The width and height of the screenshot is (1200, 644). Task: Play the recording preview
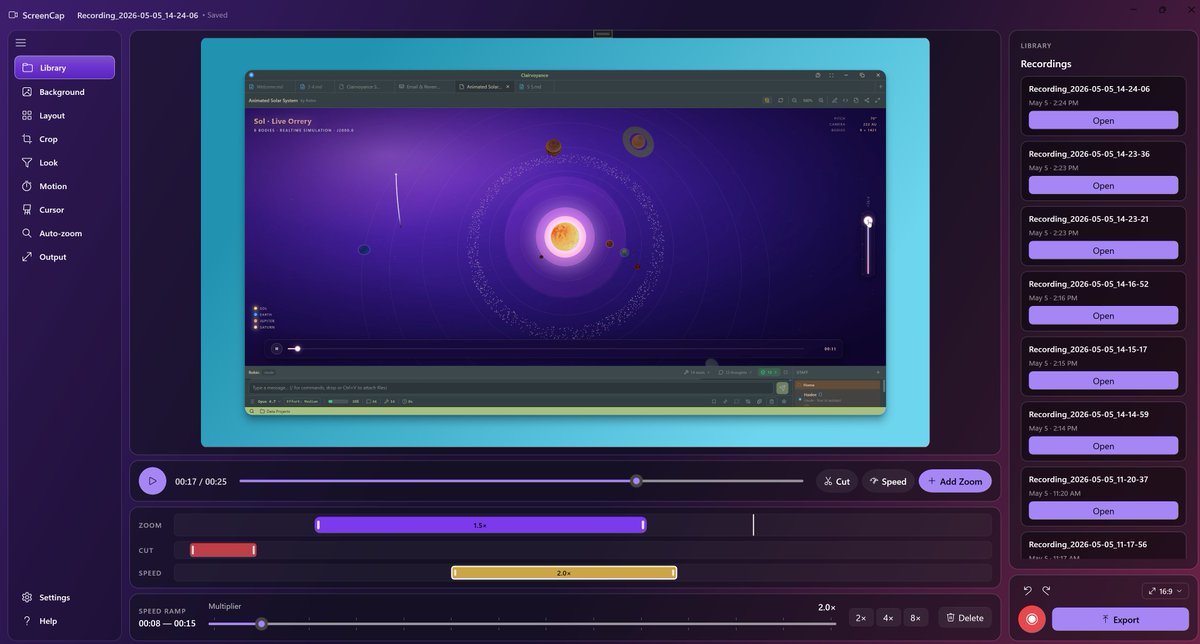tap(153, 481)
